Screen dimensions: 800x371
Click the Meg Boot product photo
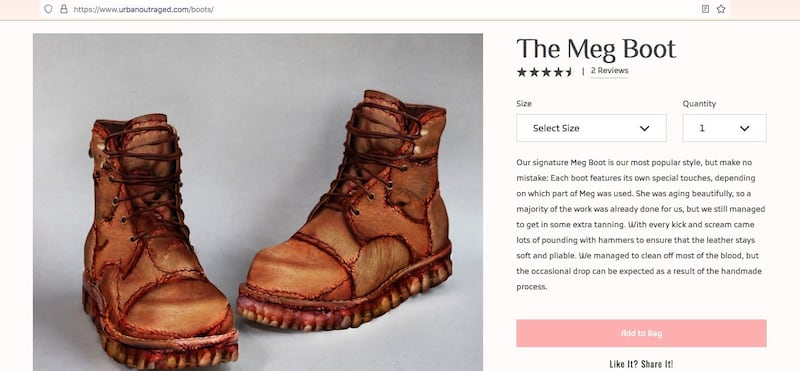[258, 202]
